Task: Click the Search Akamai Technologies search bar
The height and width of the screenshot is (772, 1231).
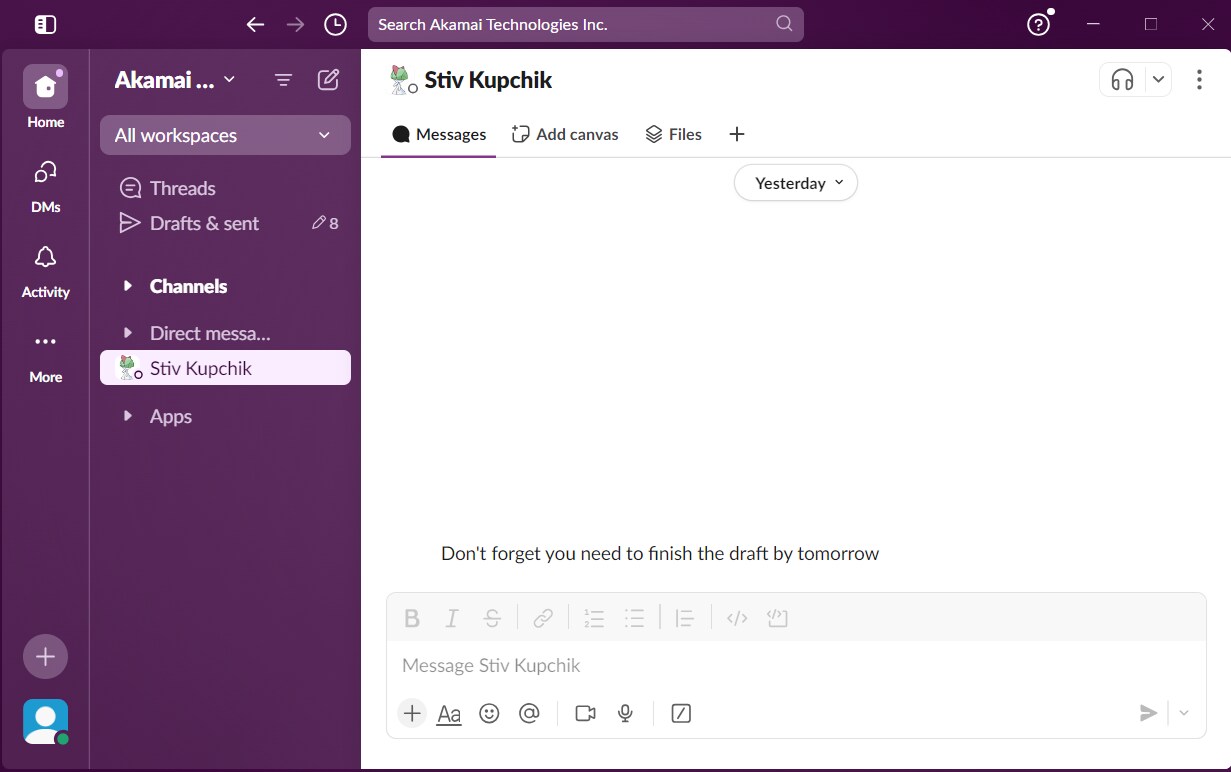Action: point(585,24)
